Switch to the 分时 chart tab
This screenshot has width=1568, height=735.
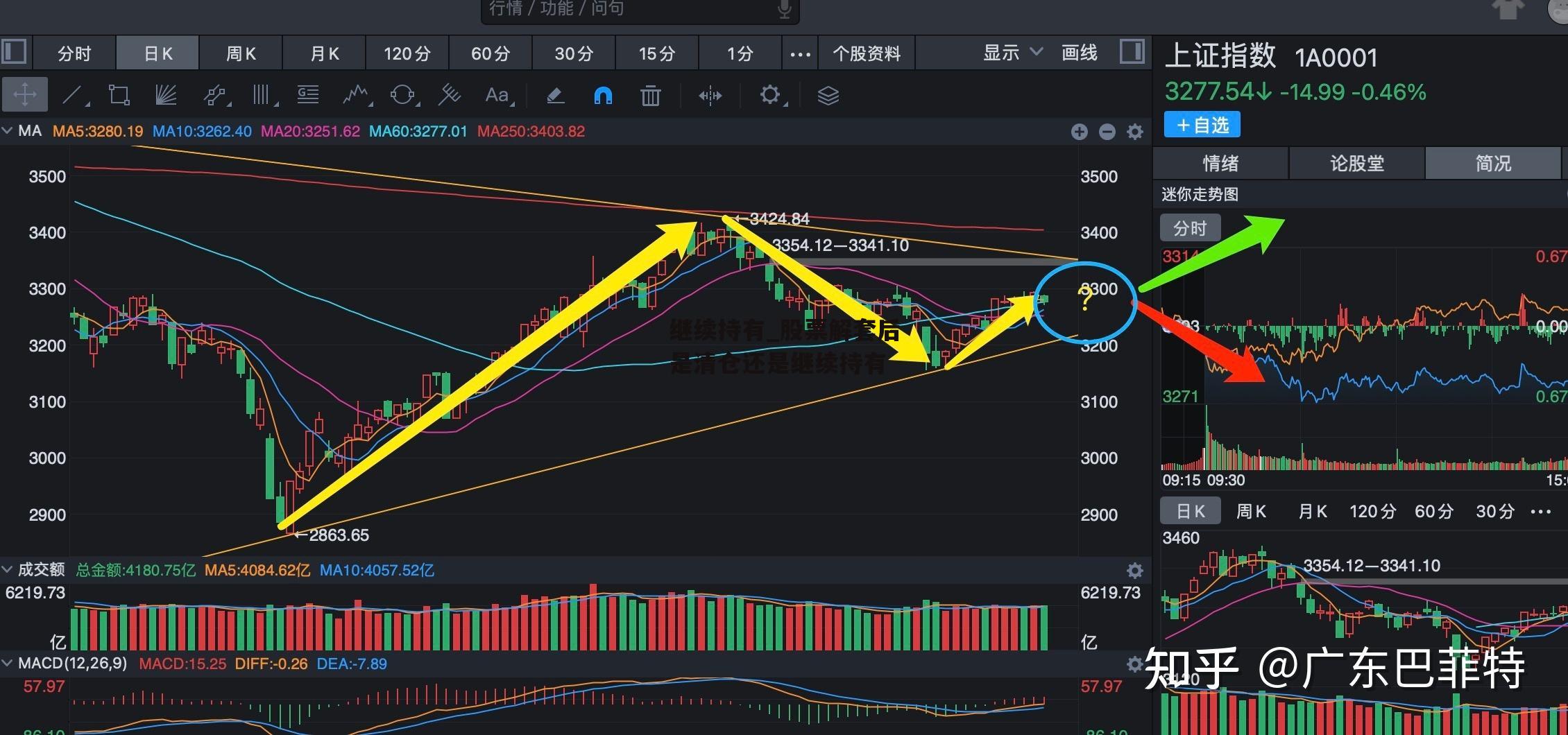tap(74, 53)
